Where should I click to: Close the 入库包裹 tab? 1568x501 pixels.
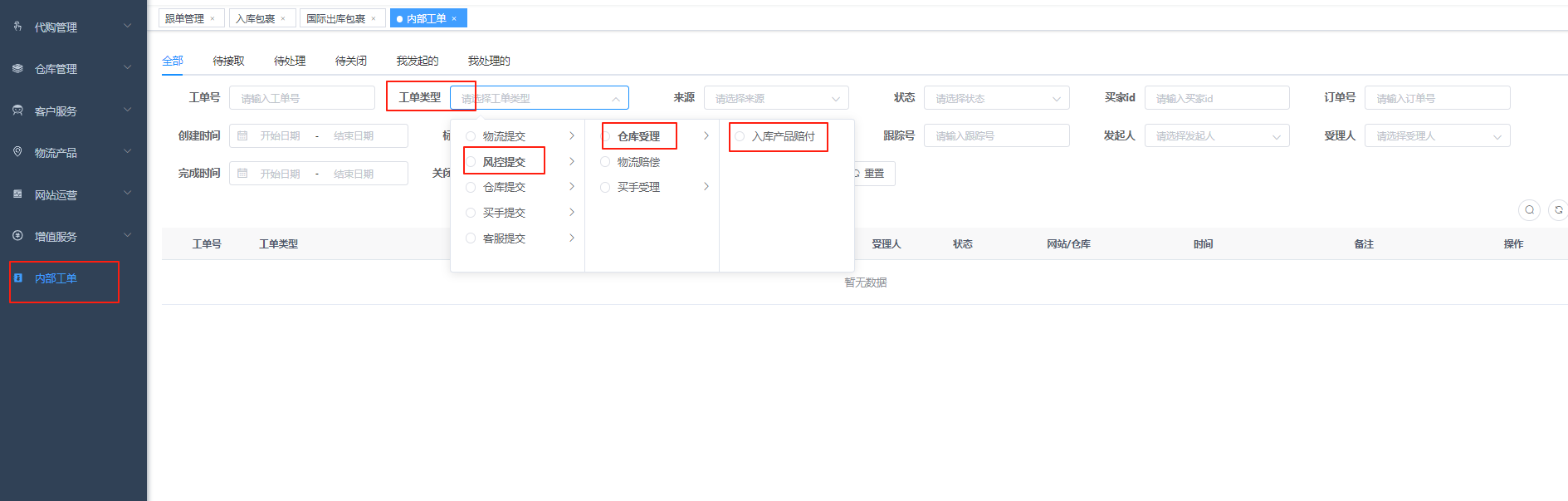click(x=283, y=18)
